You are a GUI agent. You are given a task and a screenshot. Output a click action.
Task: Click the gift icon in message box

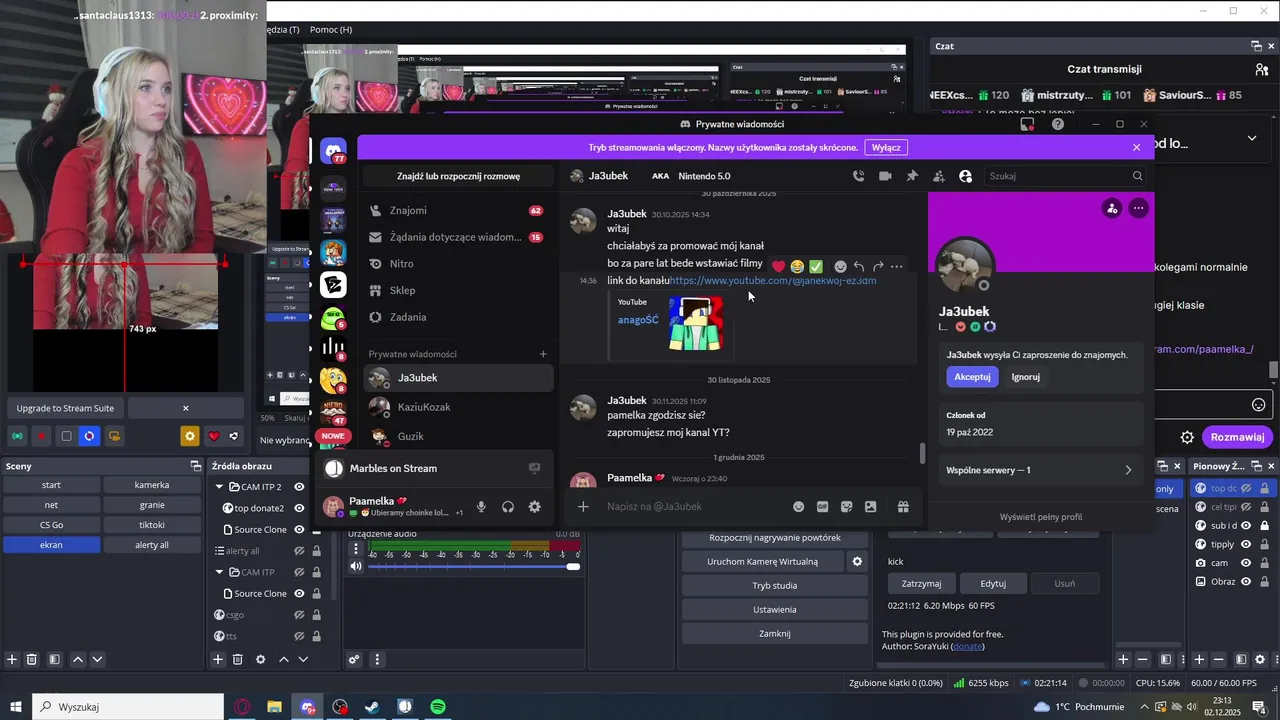pos(903,507)
